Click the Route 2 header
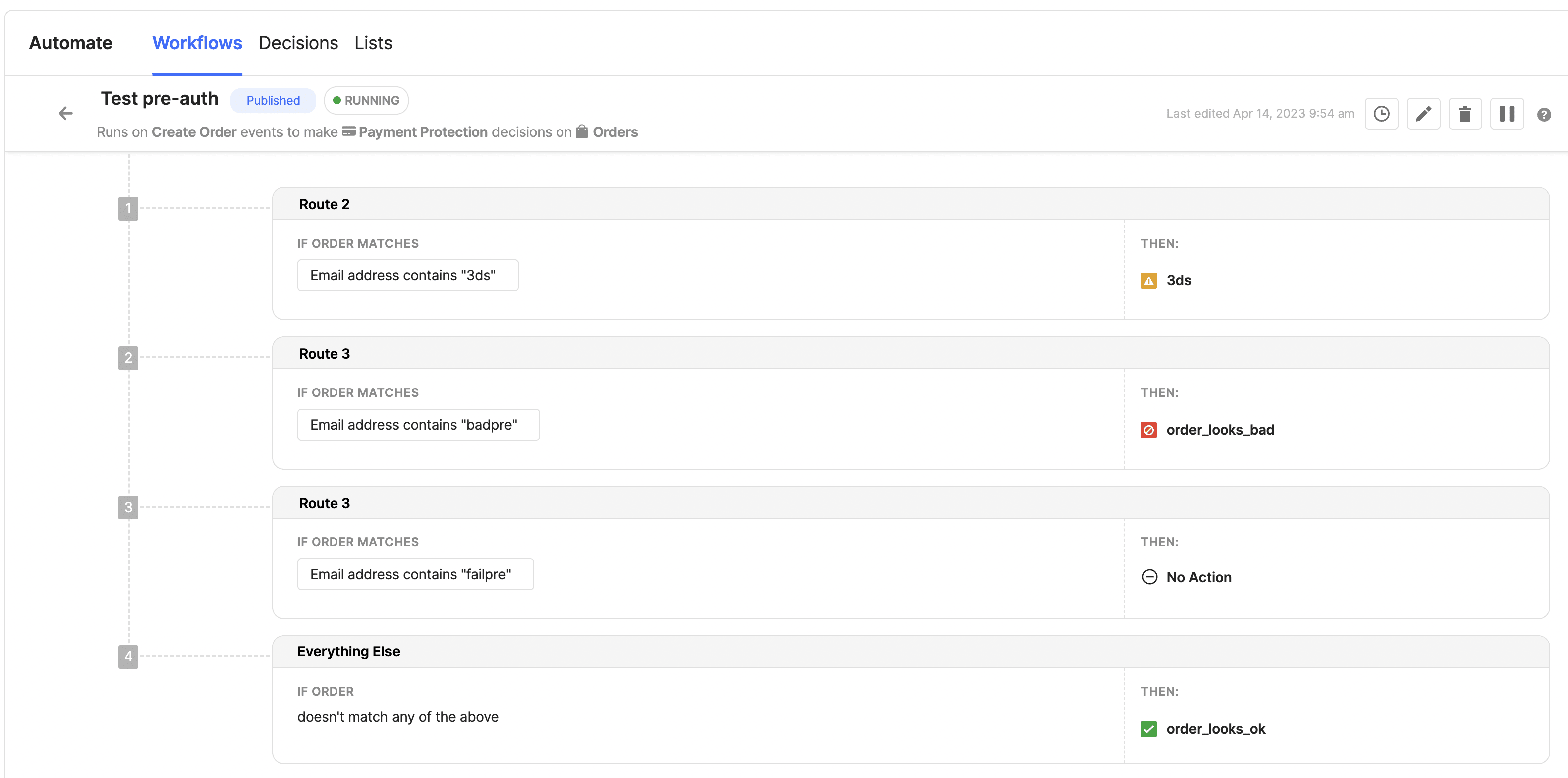 (x=910, y=204)
